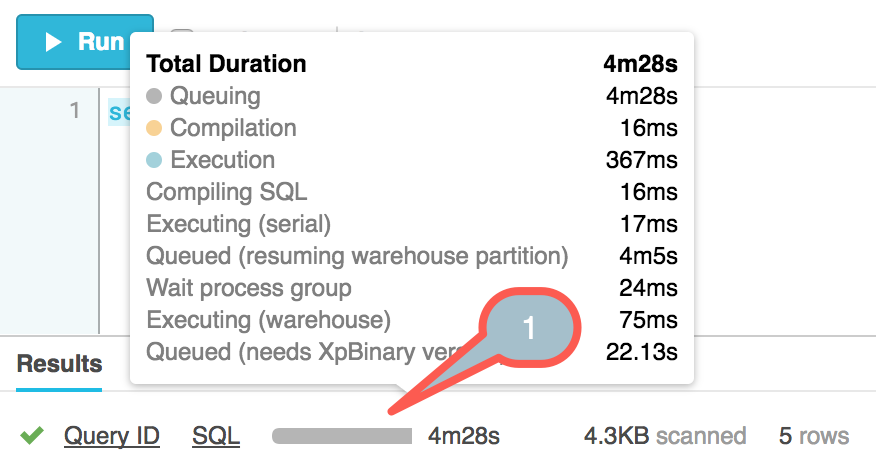This screenshot has height=460, width=876.
Task: Click the Compiling SQL tooltip row
Action: pyautogui.click(x=227, y=192)
